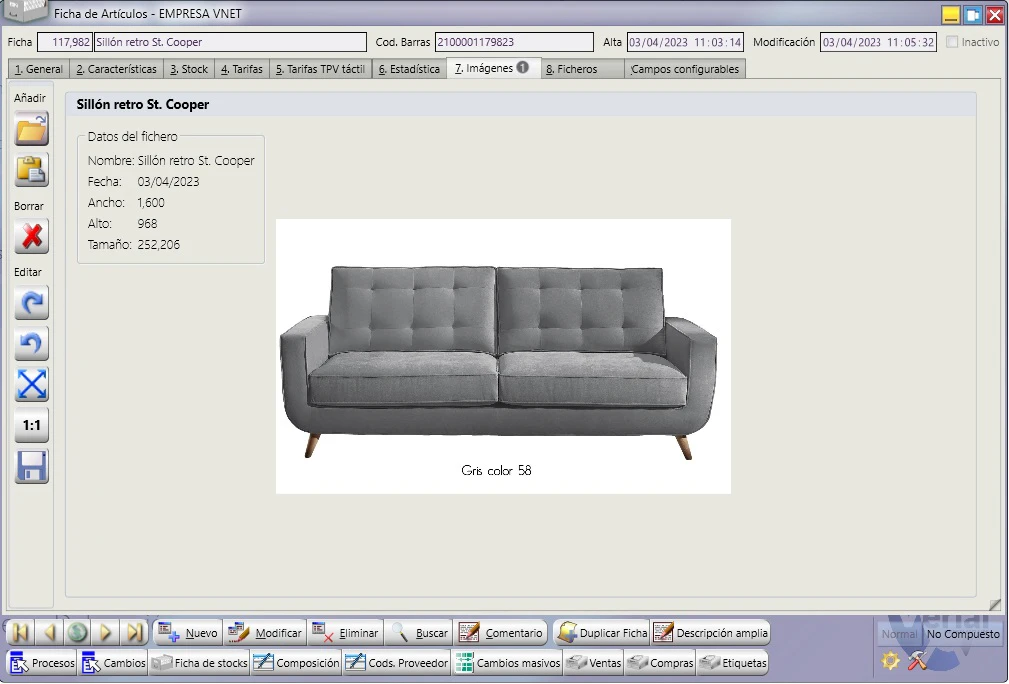Open the tools wrench icon
The image size is (1009, 684).
click(x=918, y=660)
